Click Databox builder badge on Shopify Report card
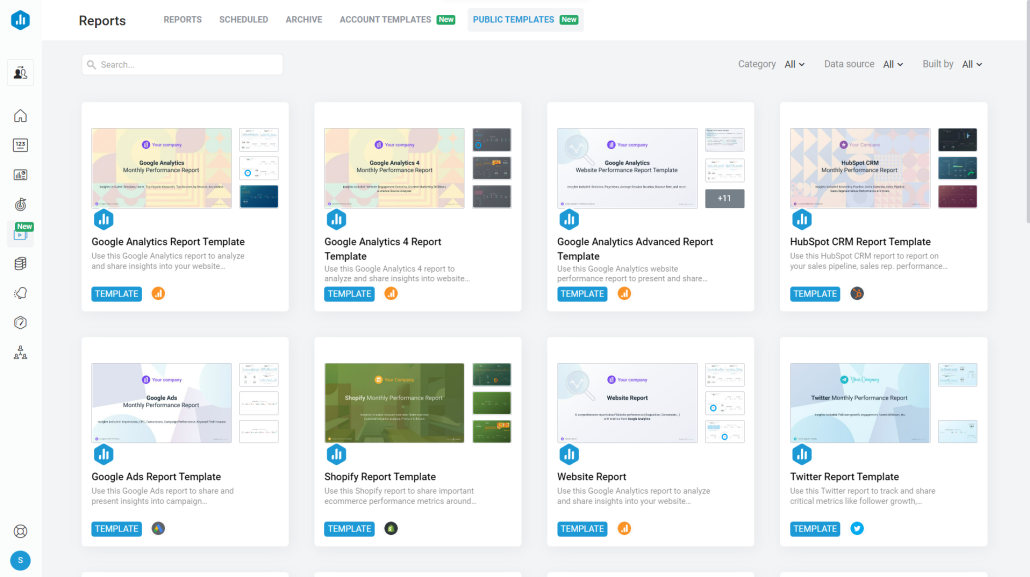 336,454
